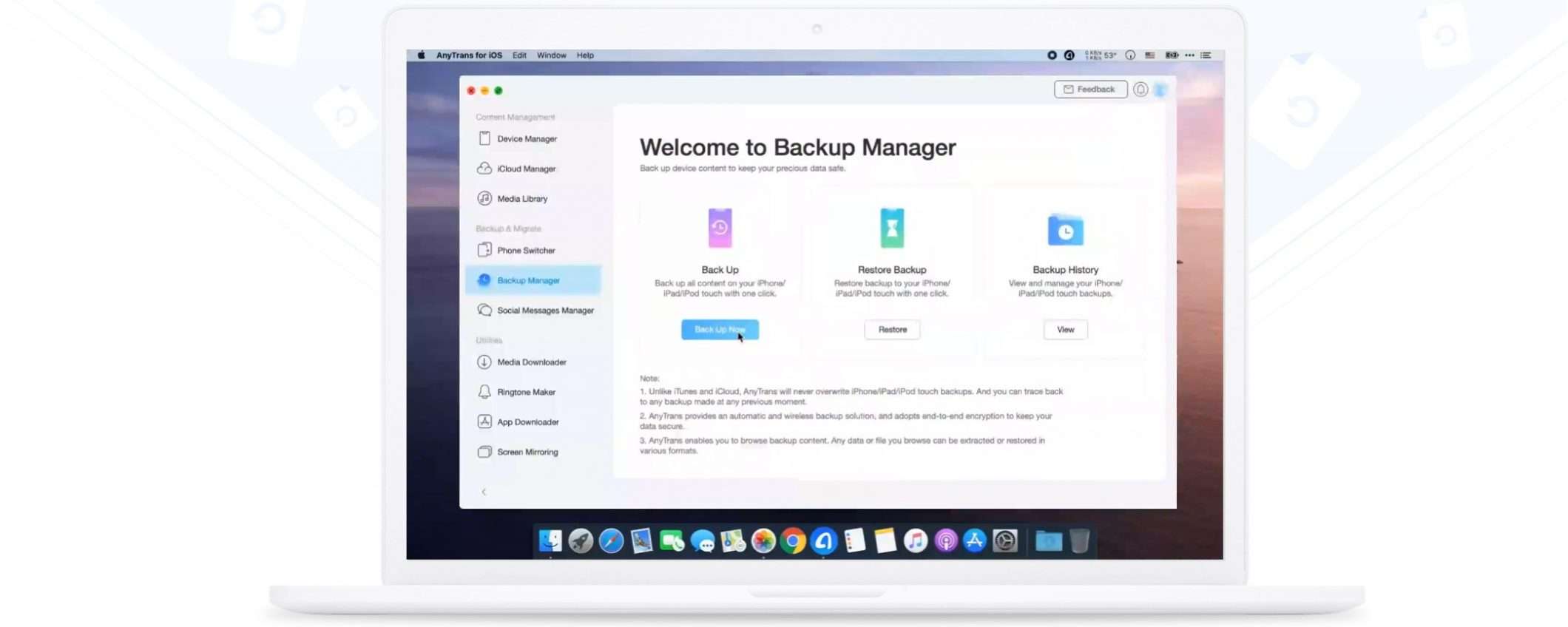
Task: Click the teal Restore Backup hourglass icon
Action: point(892,228)
